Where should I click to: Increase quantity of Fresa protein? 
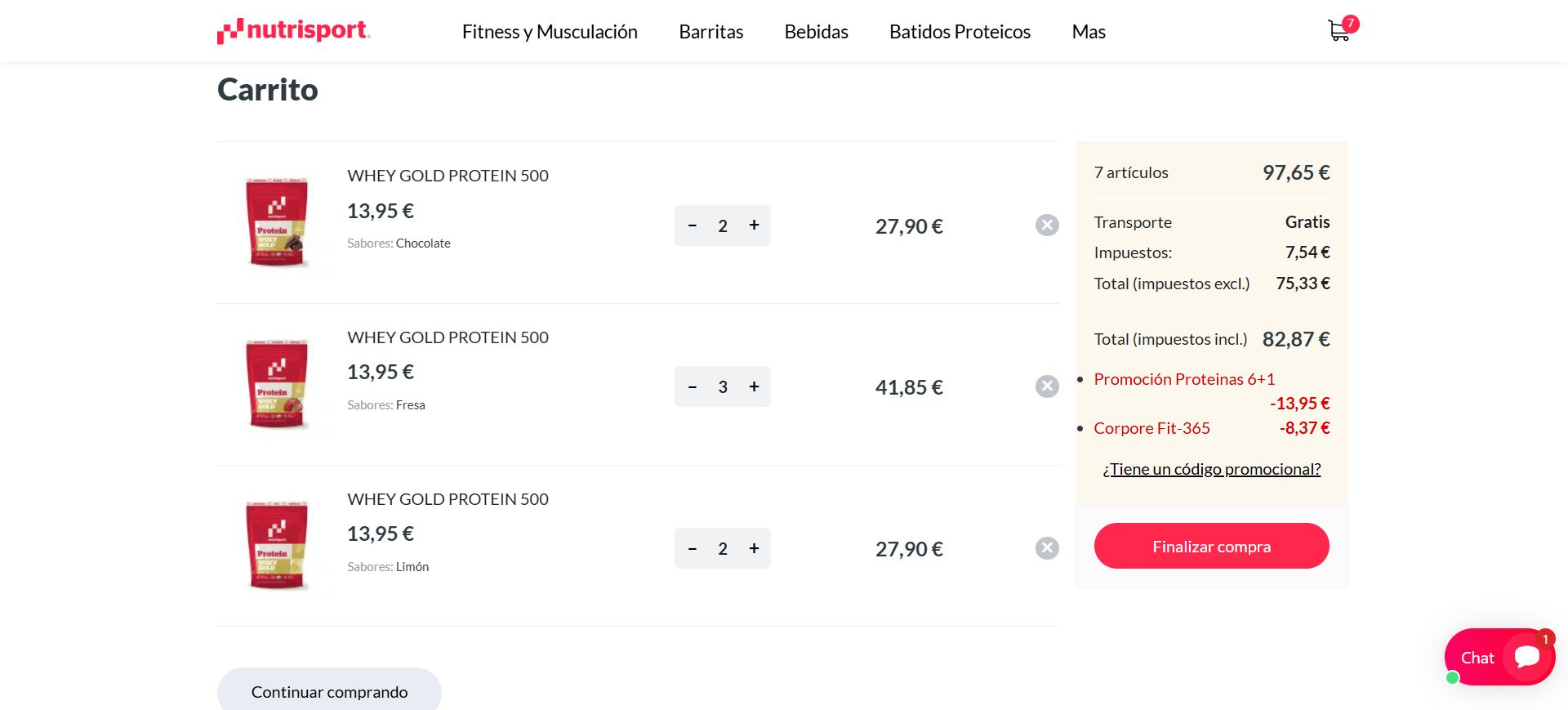coord(754,386)
